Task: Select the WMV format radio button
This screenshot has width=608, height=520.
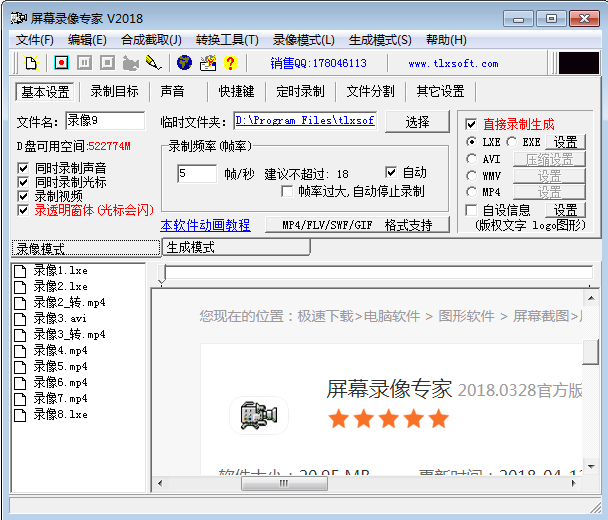Action: pyautogui.click(x=472, y=176)
